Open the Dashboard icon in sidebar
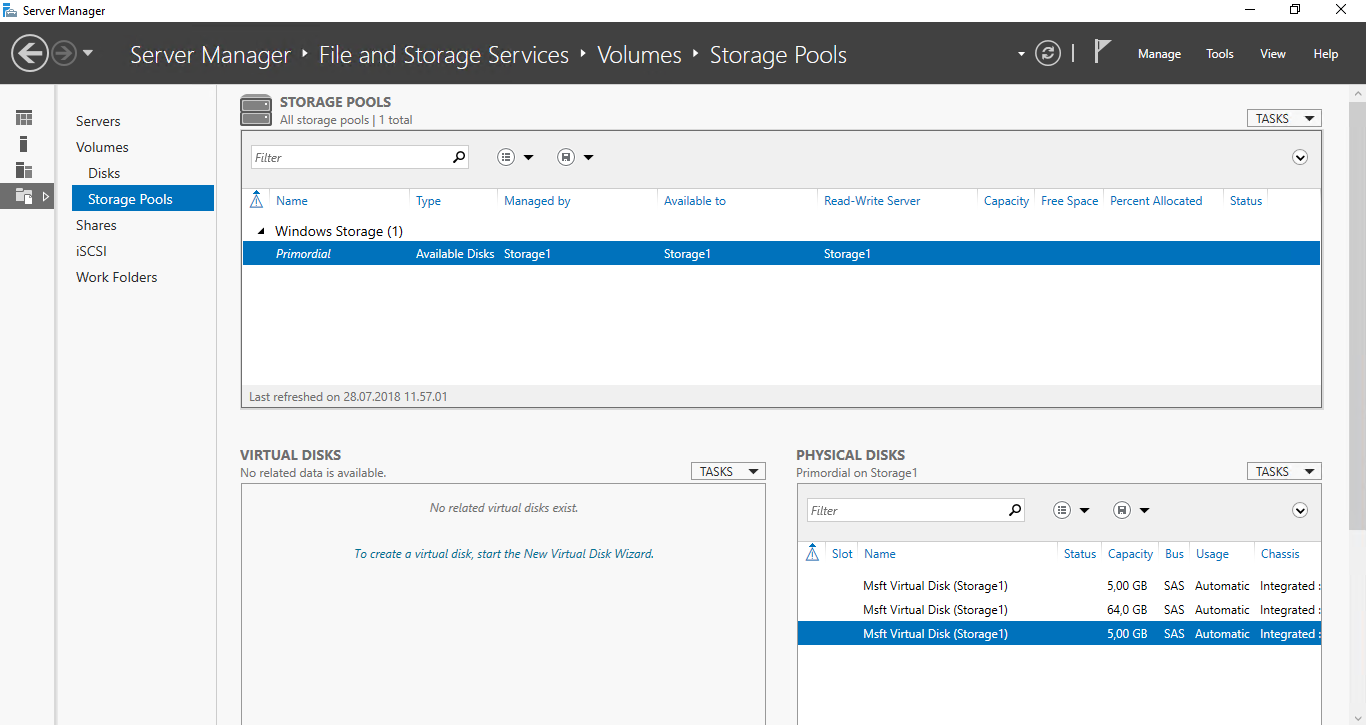Screen dimensions: 1366x725 pyautogui.click(x=24, y=118)
